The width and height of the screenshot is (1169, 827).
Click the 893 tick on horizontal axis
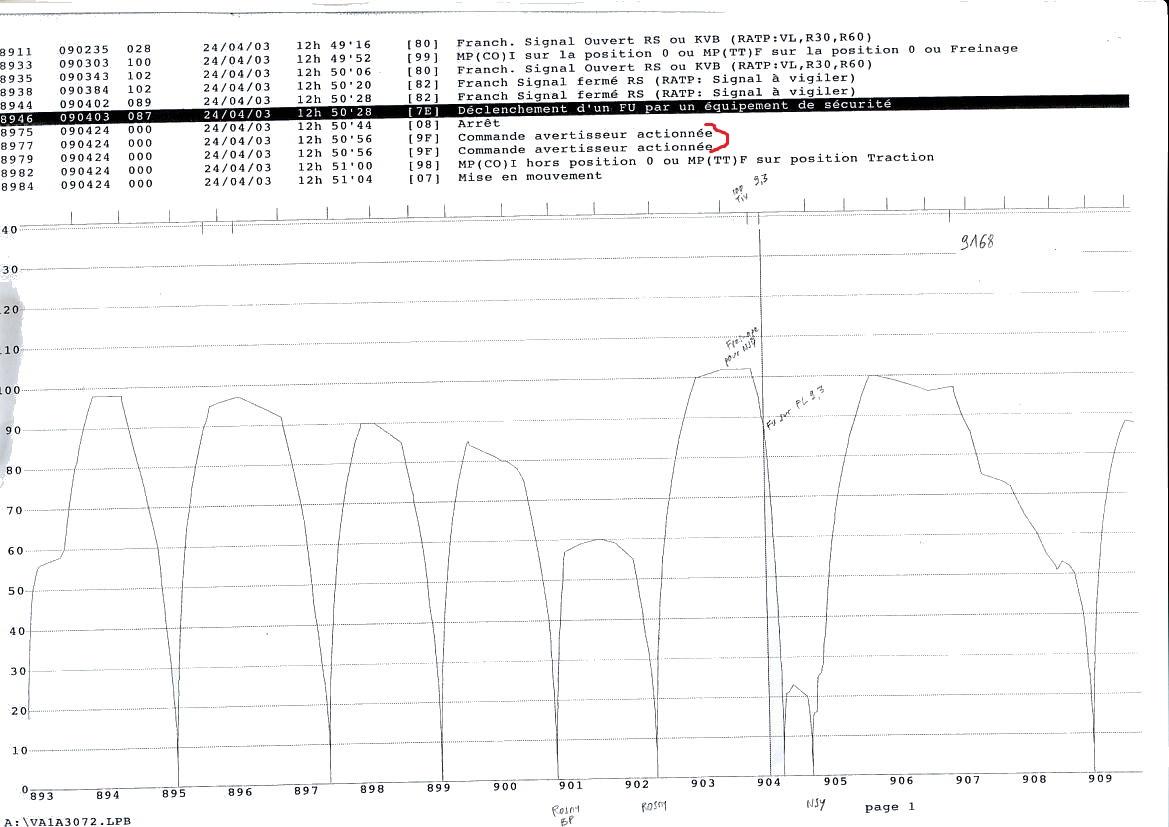point(42,795)
